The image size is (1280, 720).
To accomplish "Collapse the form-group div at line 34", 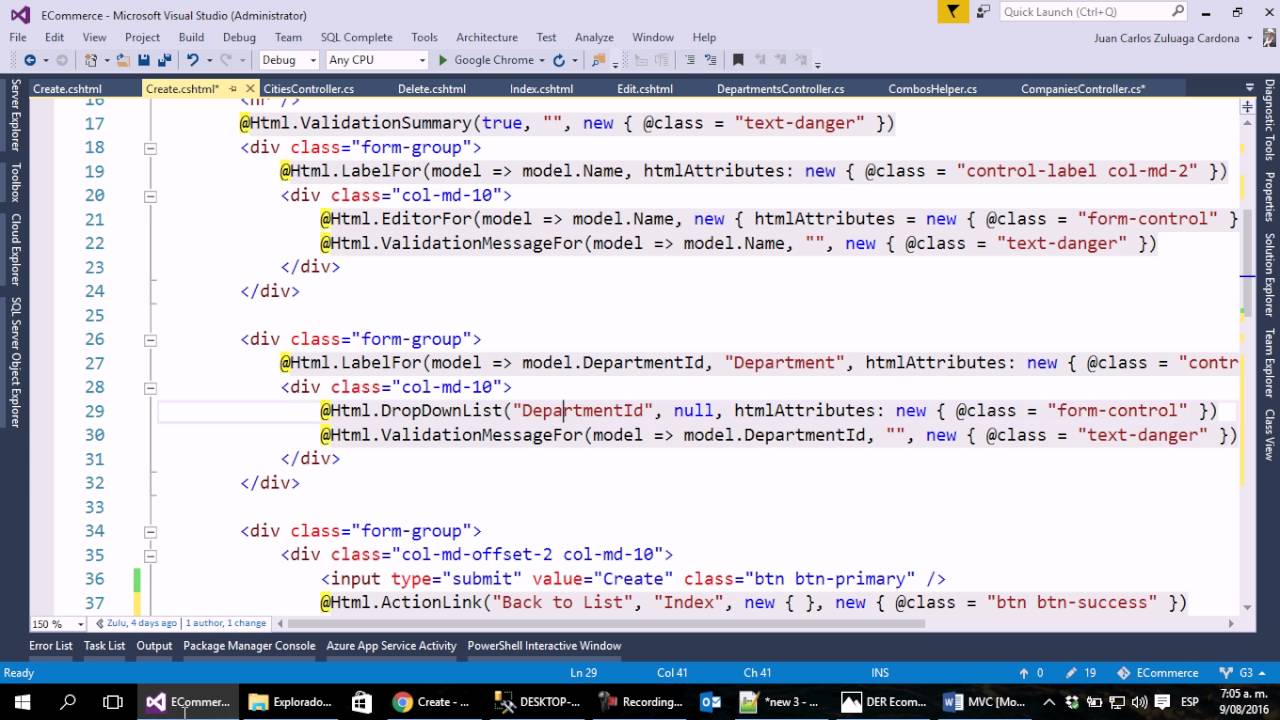I will tap(150, 532).
